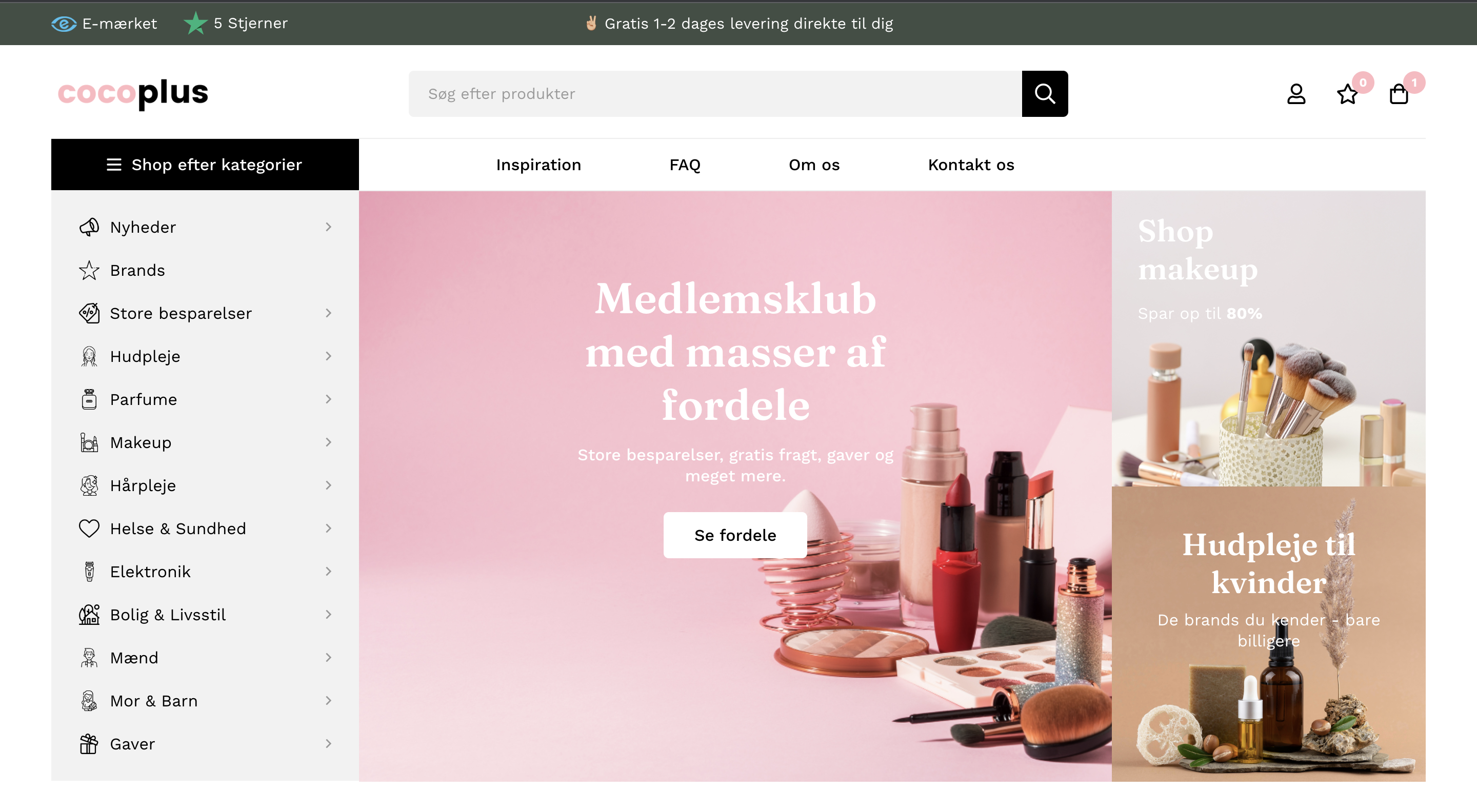Image resolution: width=1477 pixels, height=812 pixels.
Task: Click the green 5 Stjerner star icon
Action: click(195, 23)
